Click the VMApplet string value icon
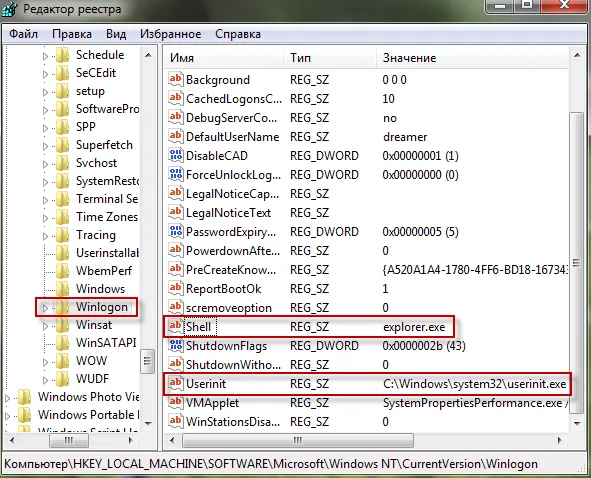 click(x=175, y=402)
